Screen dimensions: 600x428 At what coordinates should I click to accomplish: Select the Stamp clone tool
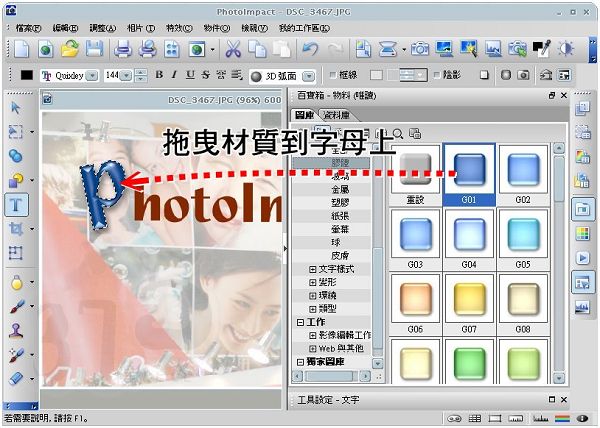click(x=16, y=330)
